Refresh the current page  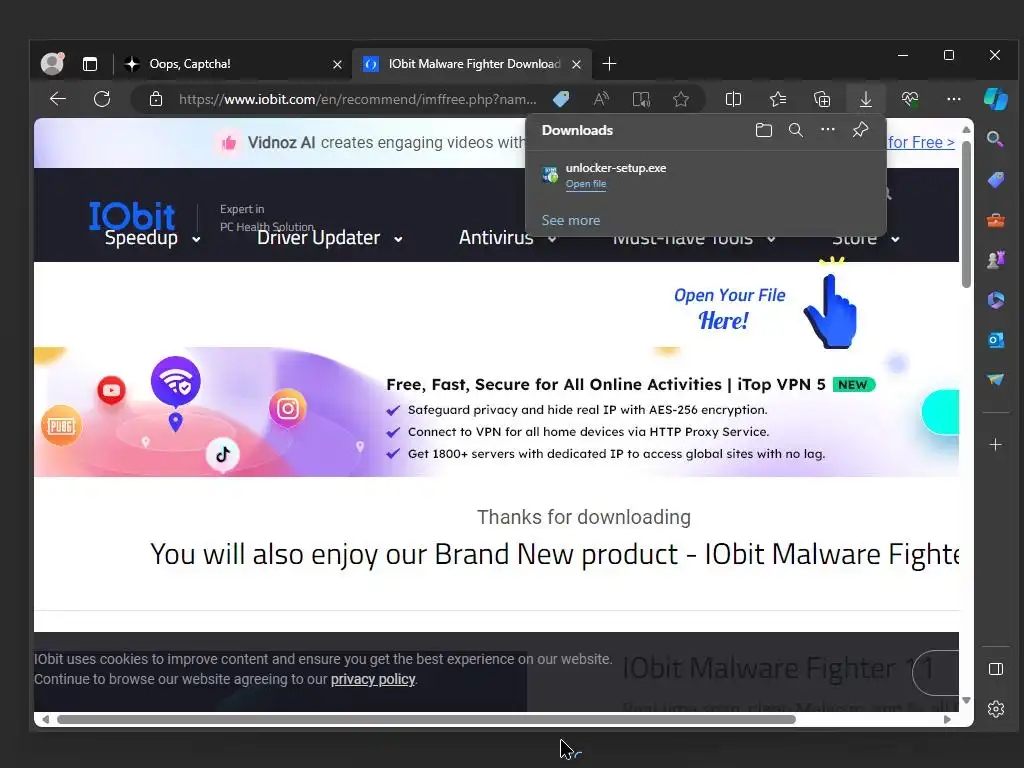point(102,99)
